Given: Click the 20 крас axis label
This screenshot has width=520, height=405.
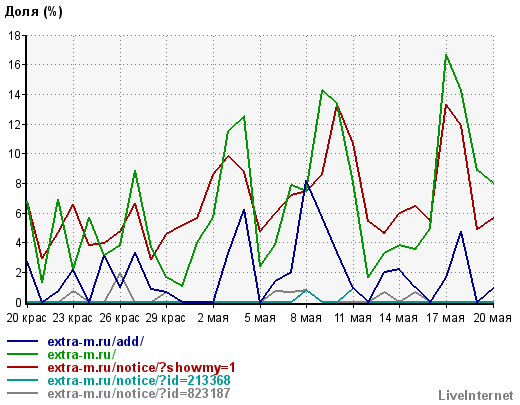Looking at the screenshot, I should click(x=26, y=318).
